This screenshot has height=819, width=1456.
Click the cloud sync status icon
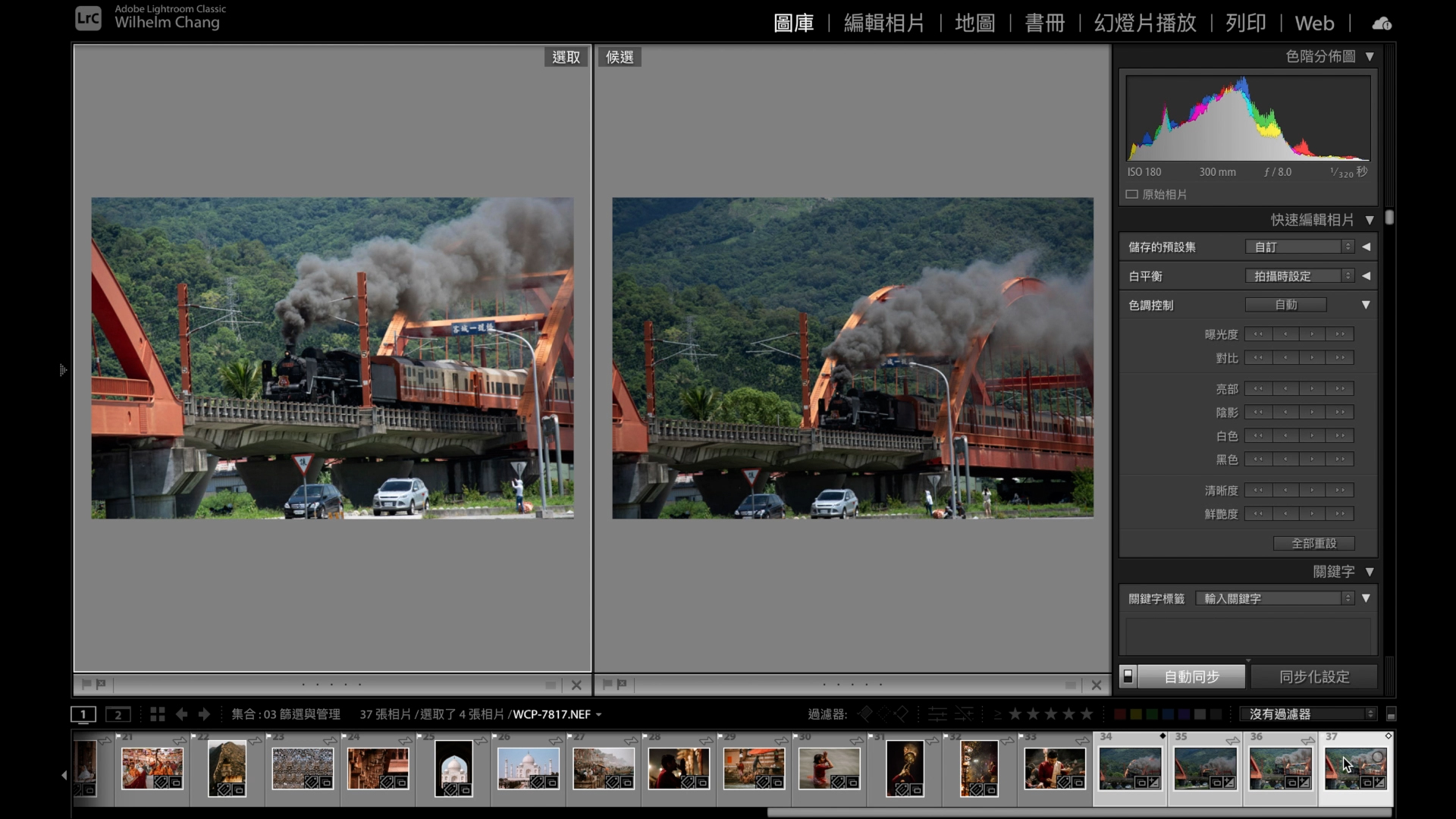(1382, 24)
